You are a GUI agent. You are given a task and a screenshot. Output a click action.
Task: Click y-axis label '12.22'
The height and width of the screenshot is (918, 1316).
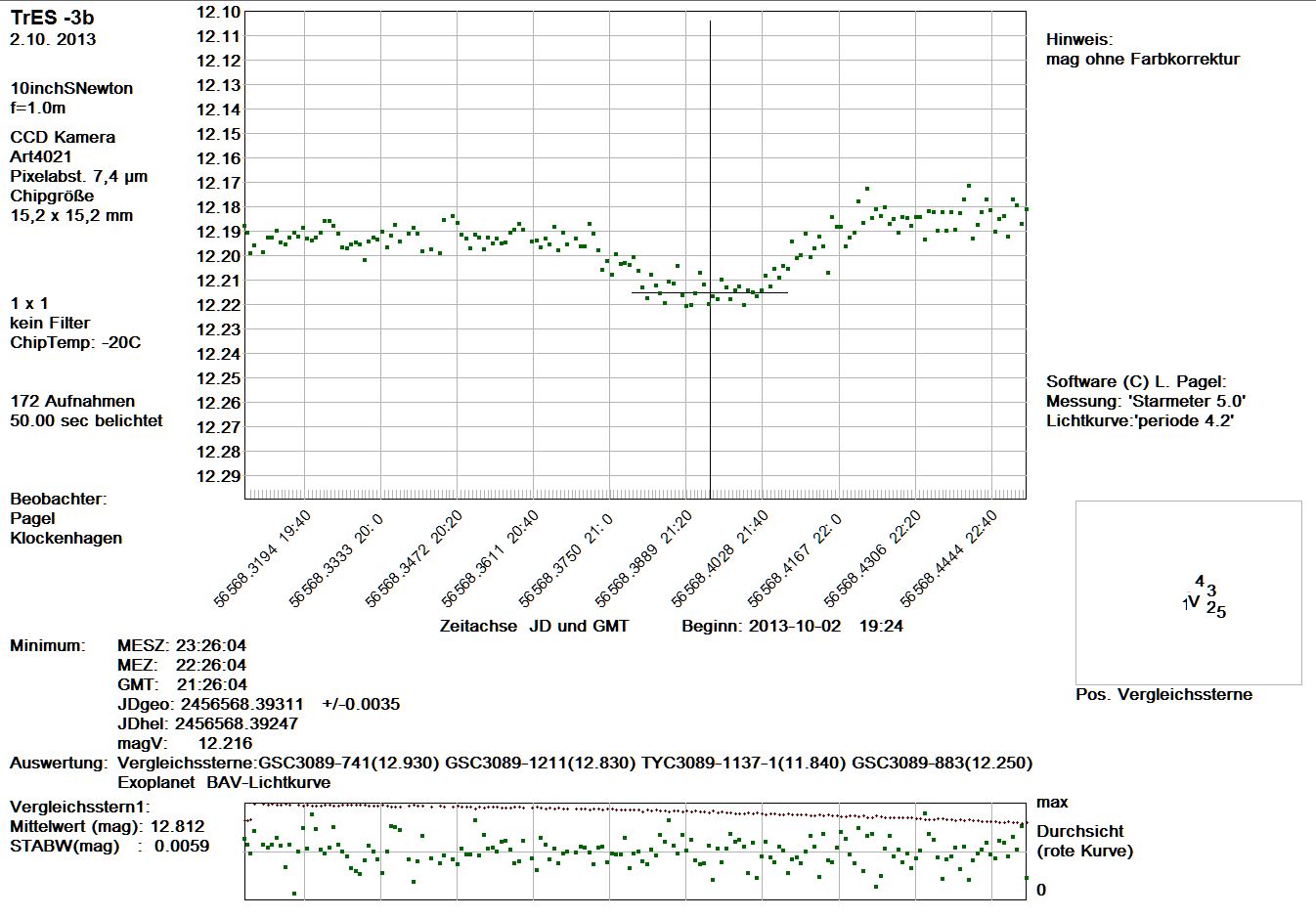point(218,305)
